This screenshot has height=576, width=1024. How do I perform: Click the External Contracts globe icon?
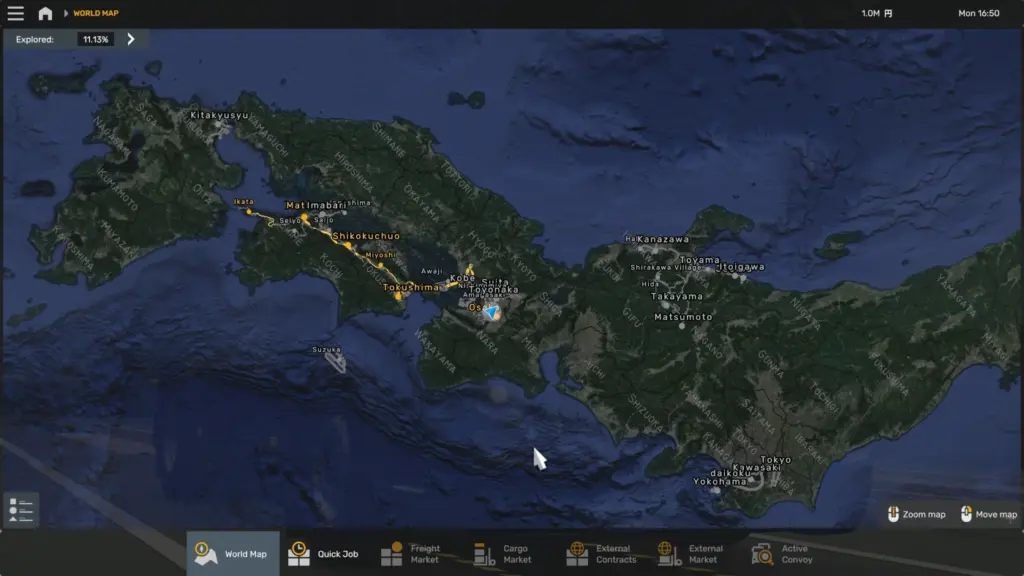pyautogui.click(x=577, y=554)
